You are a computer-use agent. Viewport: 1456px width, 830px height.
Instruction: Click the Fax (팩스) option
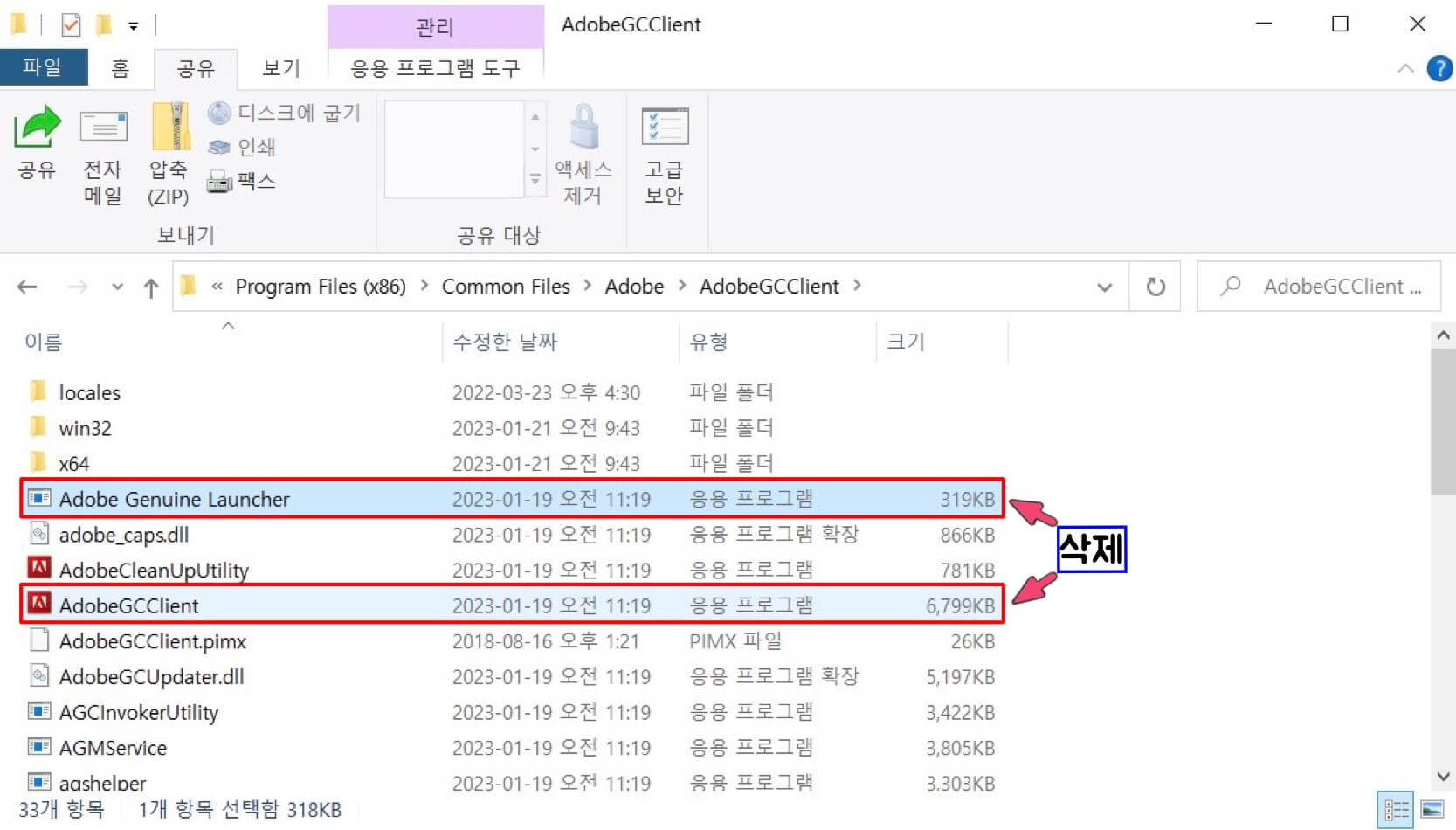[242, 182]
